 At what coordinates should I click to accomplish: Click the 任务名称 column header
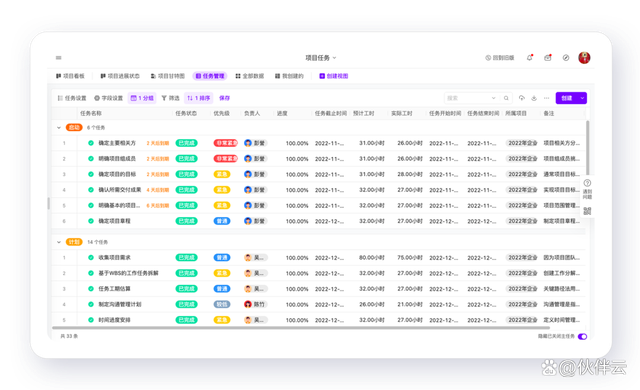pos(91,113)
